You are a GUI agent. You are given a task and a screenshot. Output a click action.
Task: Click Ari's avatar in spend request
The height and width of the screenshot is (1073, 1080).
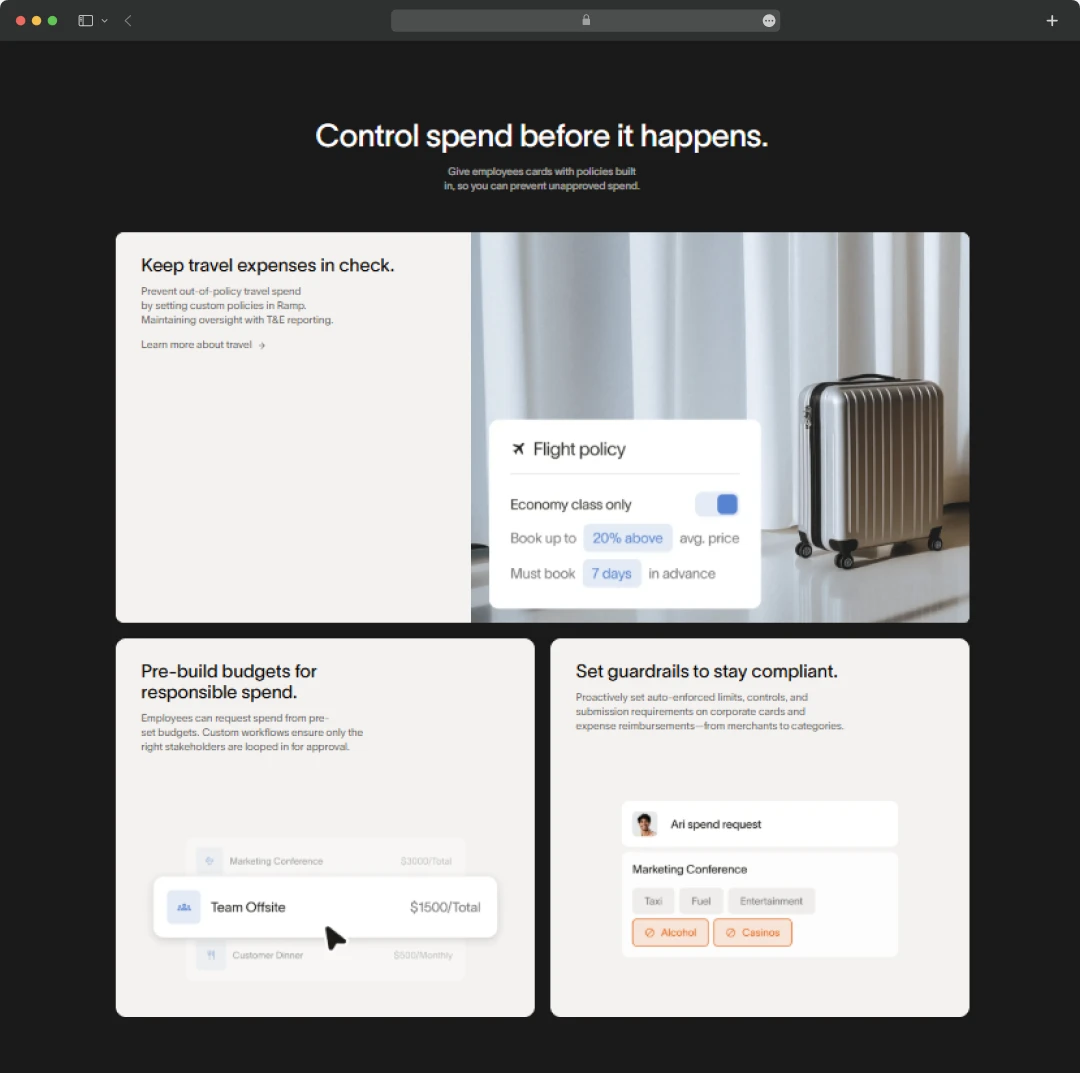(645, 824)
